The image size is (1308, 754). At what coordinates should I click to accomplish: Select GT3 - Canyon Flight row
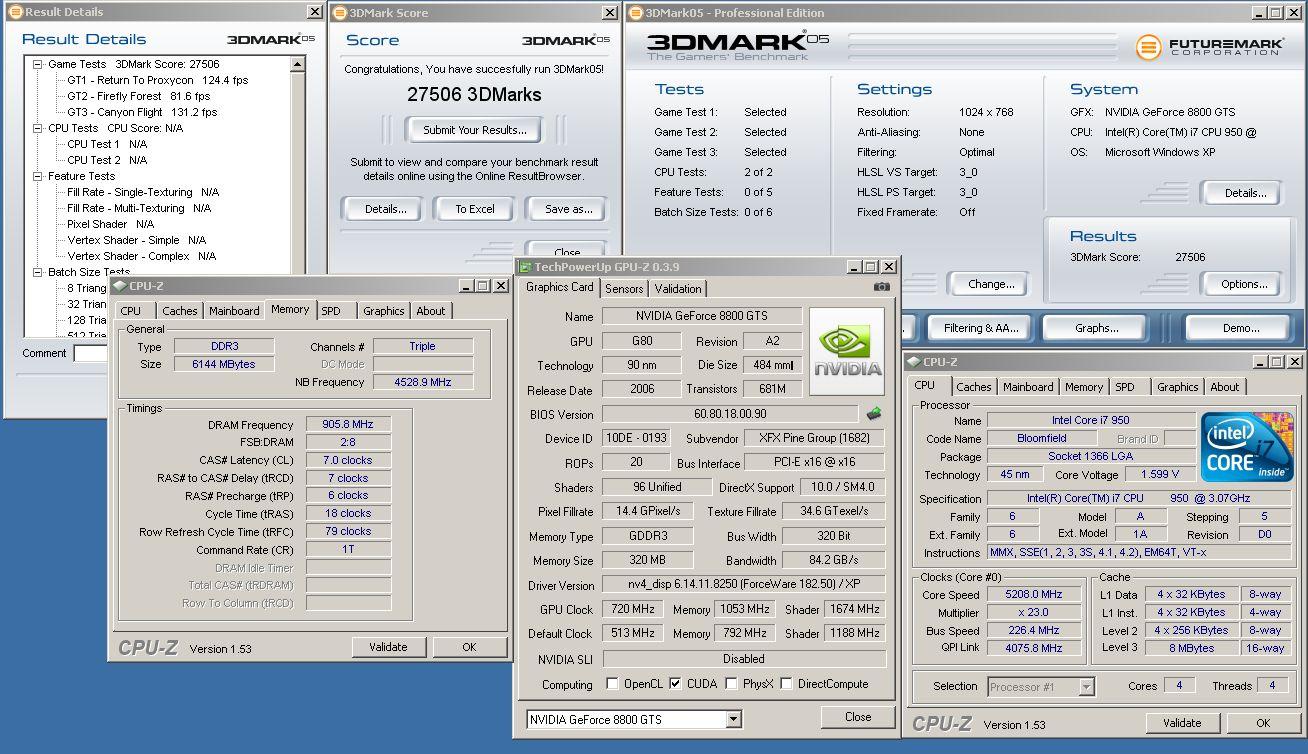pyautogui.click(x=142, y=112)
